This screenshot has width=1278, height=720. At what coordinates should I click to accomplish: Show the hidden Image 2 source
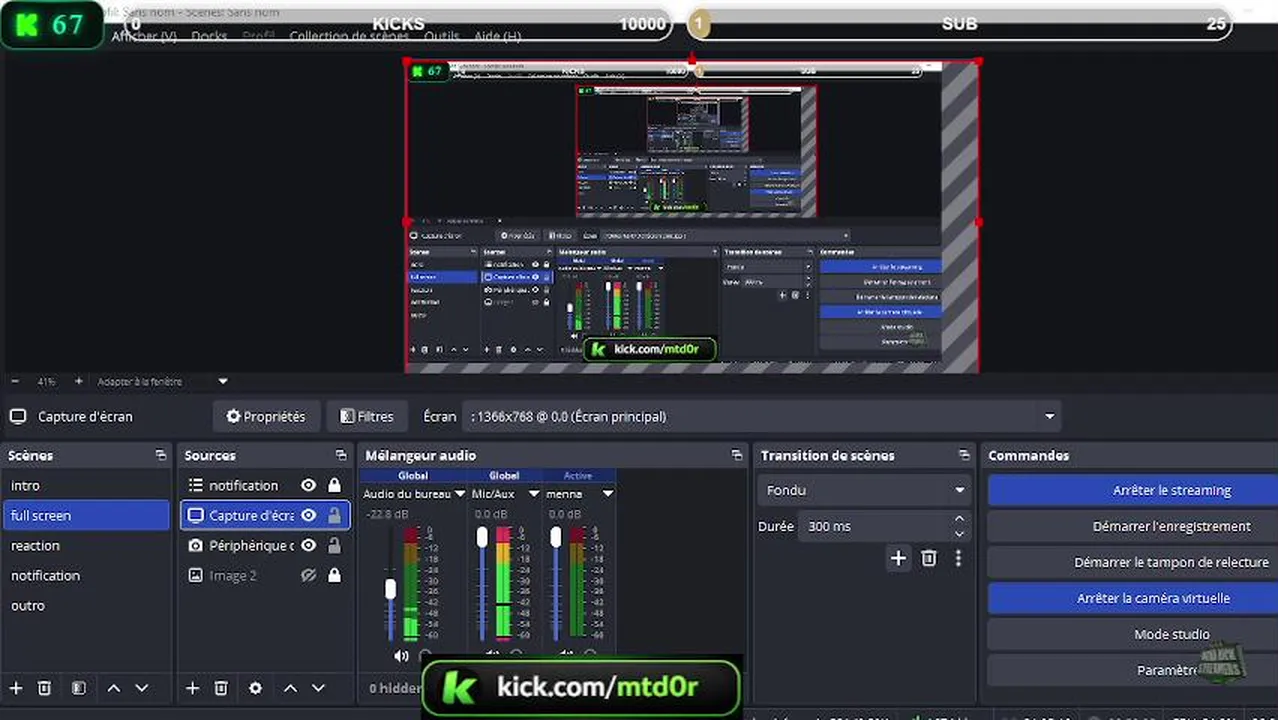coord(309,575)
